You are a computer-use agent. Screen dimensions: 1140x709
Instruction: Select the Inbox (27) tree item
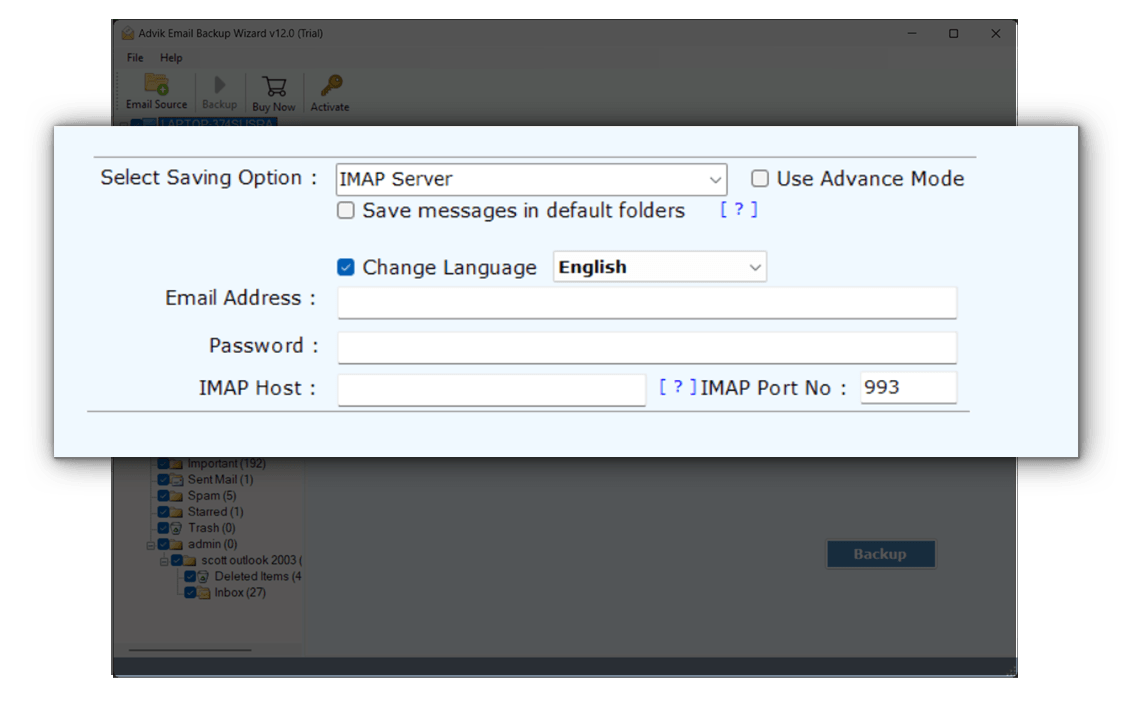pos(240,593)
